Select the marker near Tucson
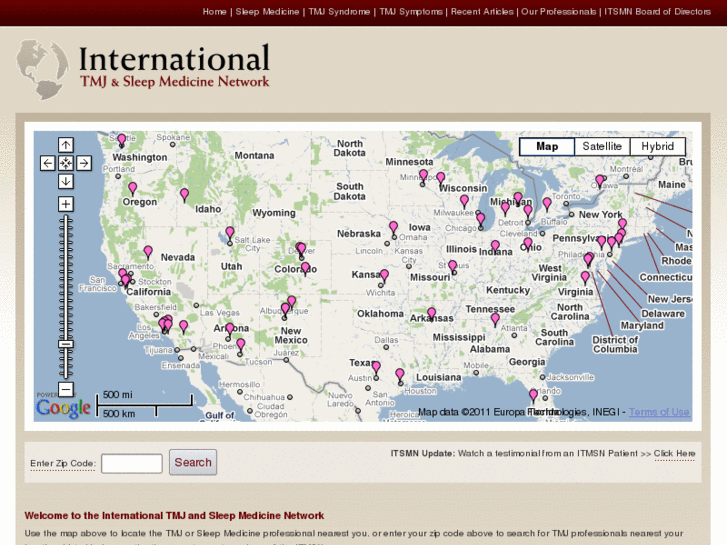The image size is (727, 545). point(241,344)
